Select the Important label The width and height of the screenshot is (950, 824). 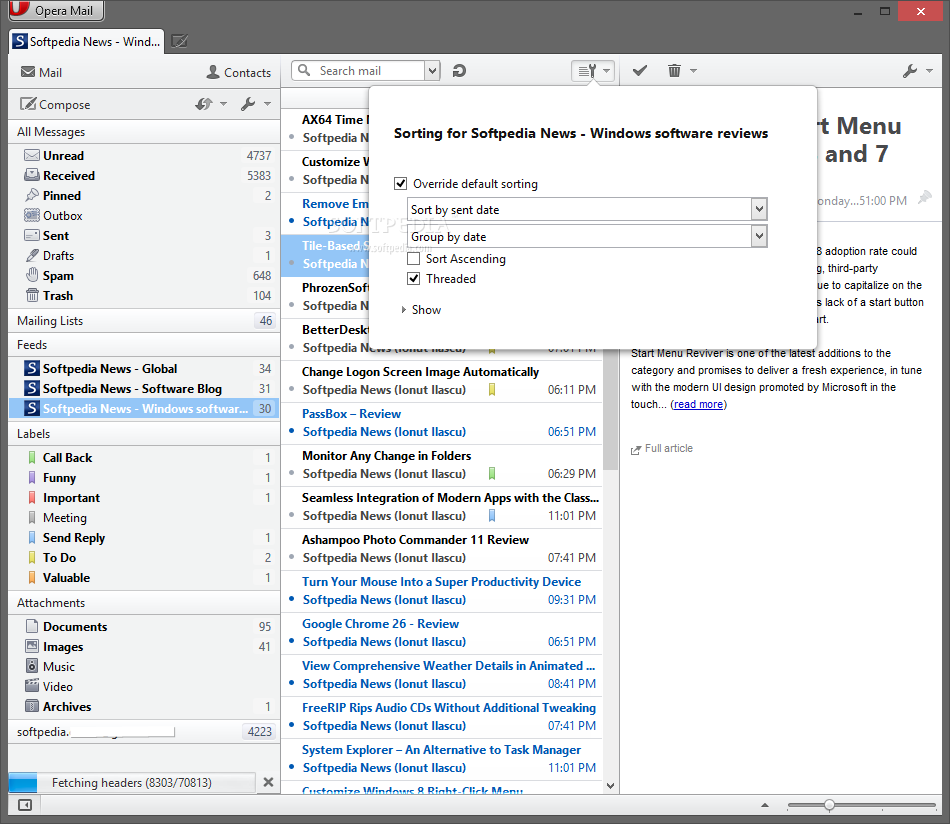(x=145, y=497)
